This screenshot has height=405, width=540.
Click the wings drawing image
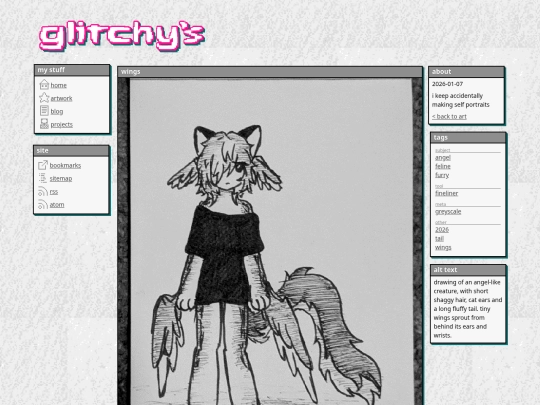pos(270,241)
